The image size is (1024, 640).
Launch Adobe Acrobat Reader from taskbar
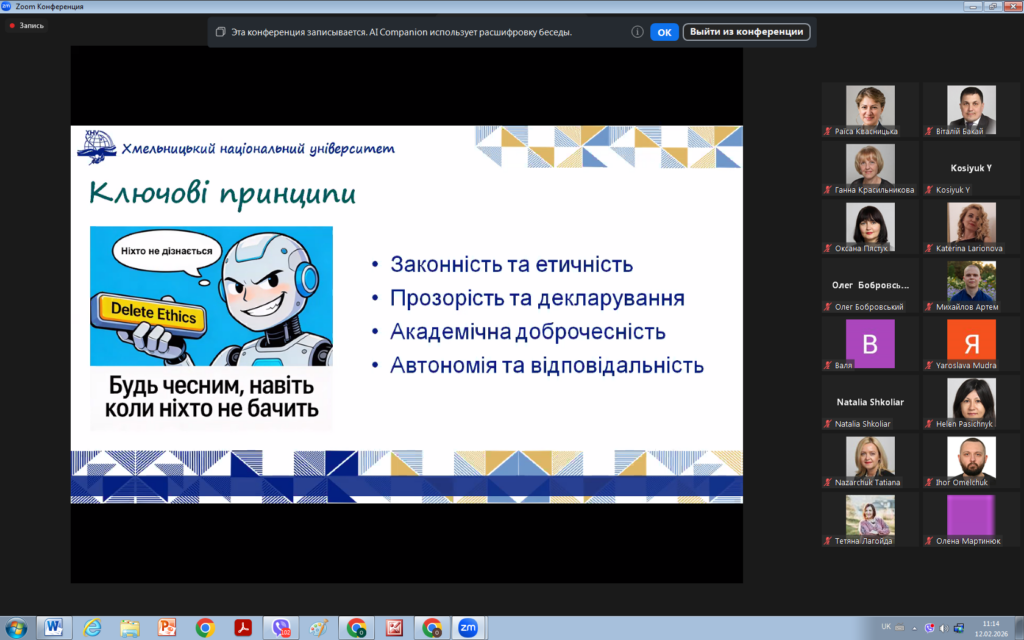[x=243, y=627]
